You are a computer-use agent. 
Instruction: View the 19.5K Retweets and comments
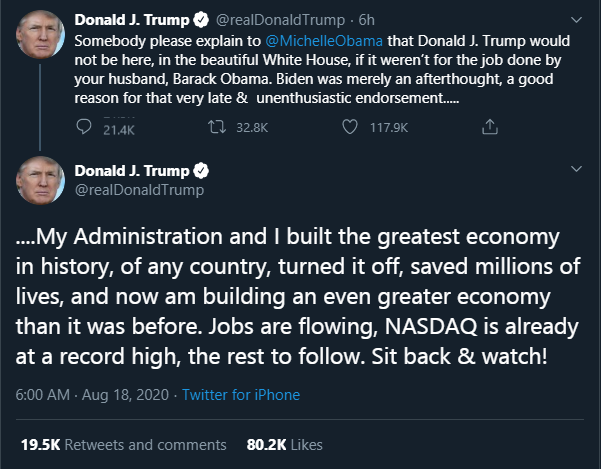123,442
